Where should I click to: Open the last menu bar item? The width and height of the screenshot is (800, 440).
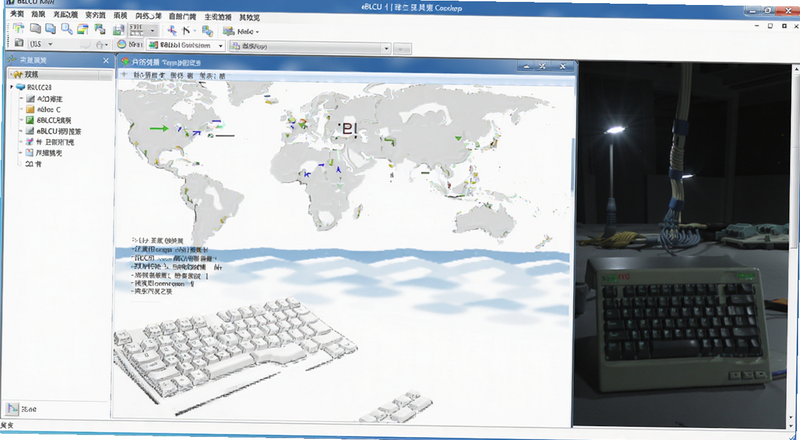249,17
